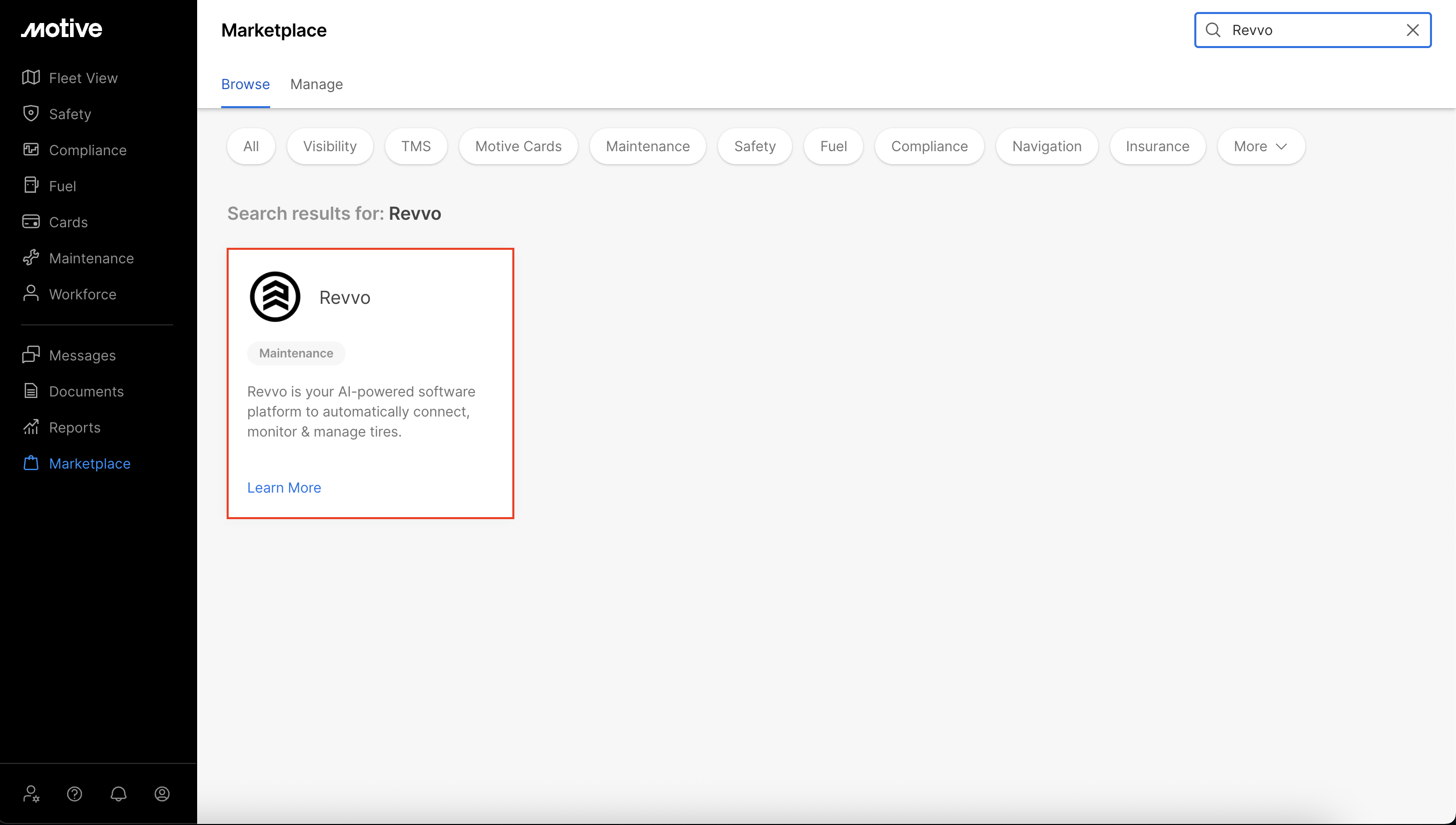Click the Search results for Revvo heading
This screenshot has width=1456, height=825.
(334, 214)
